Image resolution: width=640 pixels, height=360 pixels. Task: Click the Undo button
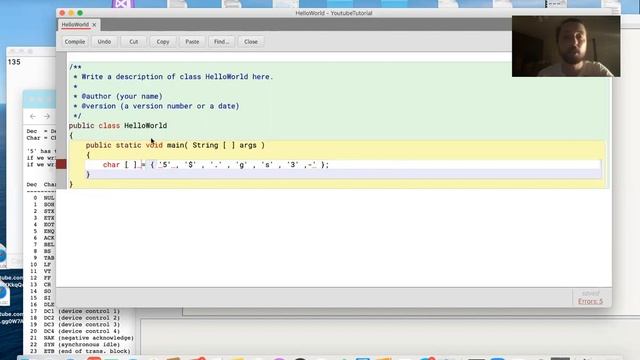[104, 42]
